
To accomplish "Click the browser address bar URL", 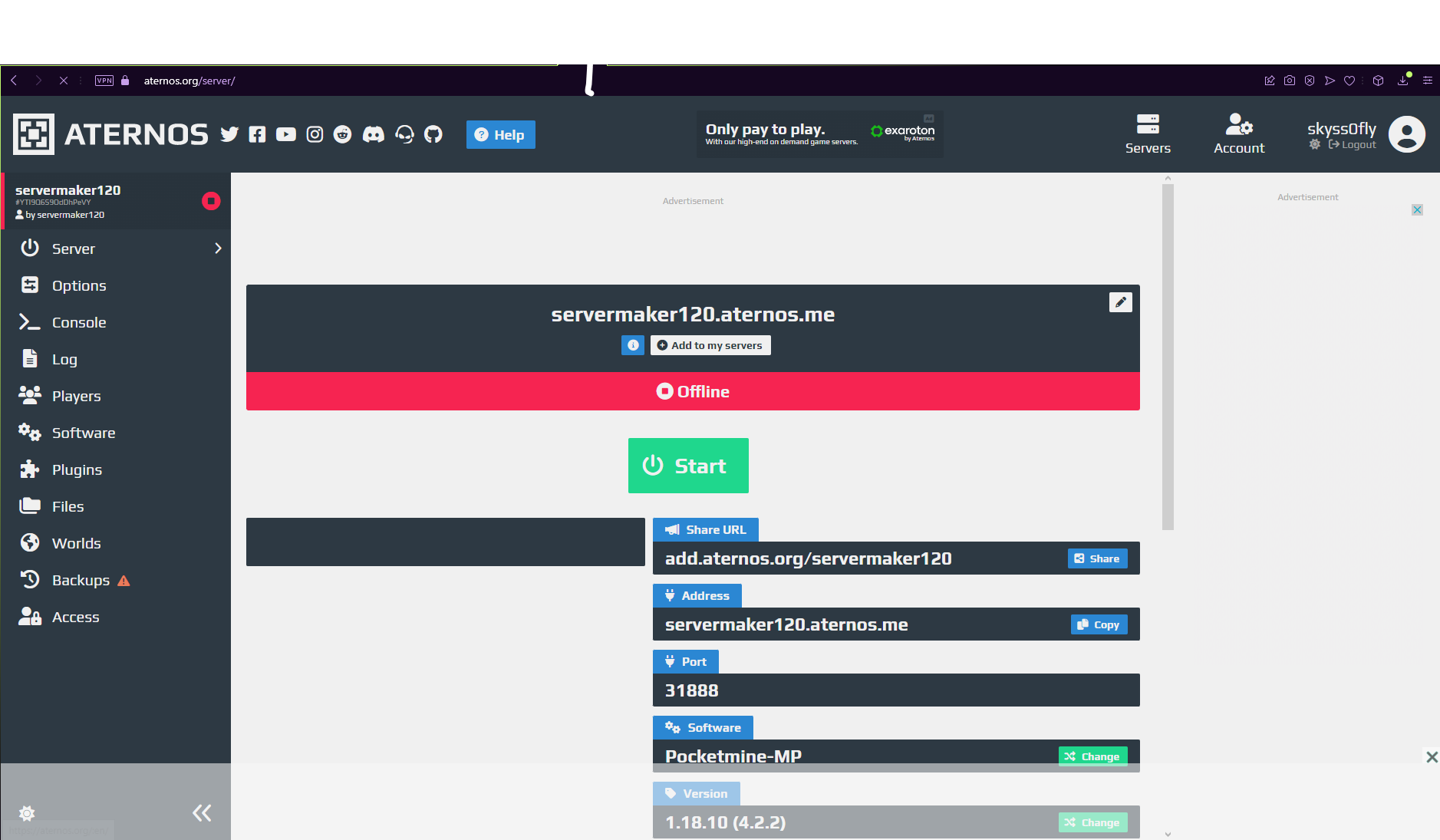I will (x=189, y=81).
